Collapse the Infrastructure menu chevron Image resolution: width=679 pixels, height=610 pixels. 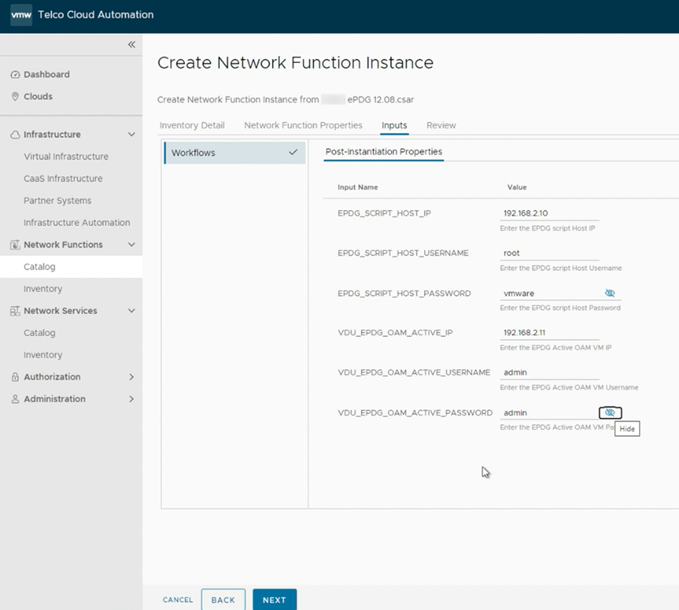point(131,135)
